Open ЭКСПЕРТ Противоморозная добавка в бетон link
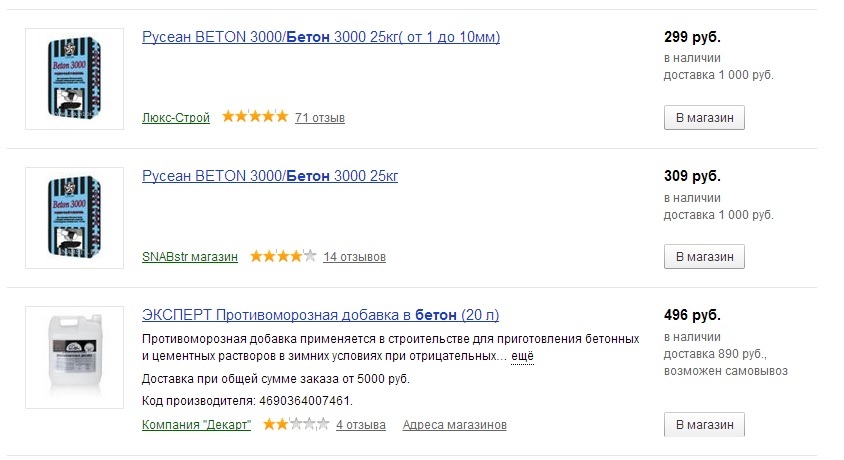Image resolution: width=844 pixels, height=460 pixels. 320,315
